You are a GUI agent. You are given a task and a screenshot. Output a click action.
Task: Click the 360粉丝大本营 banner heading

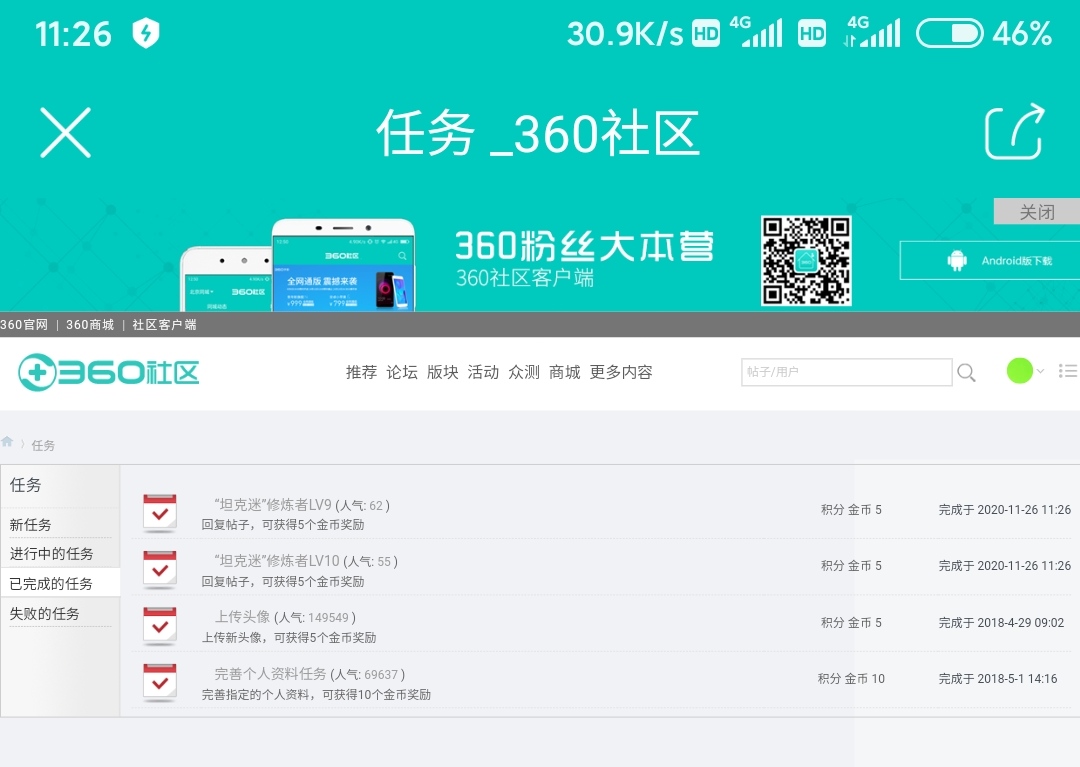click(x=585, y=246)
